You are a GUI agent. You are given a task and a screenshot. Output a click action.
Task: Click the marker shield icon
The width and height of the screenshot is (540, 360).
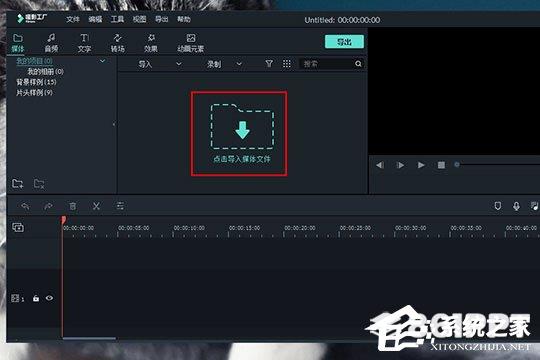(498, 206)
